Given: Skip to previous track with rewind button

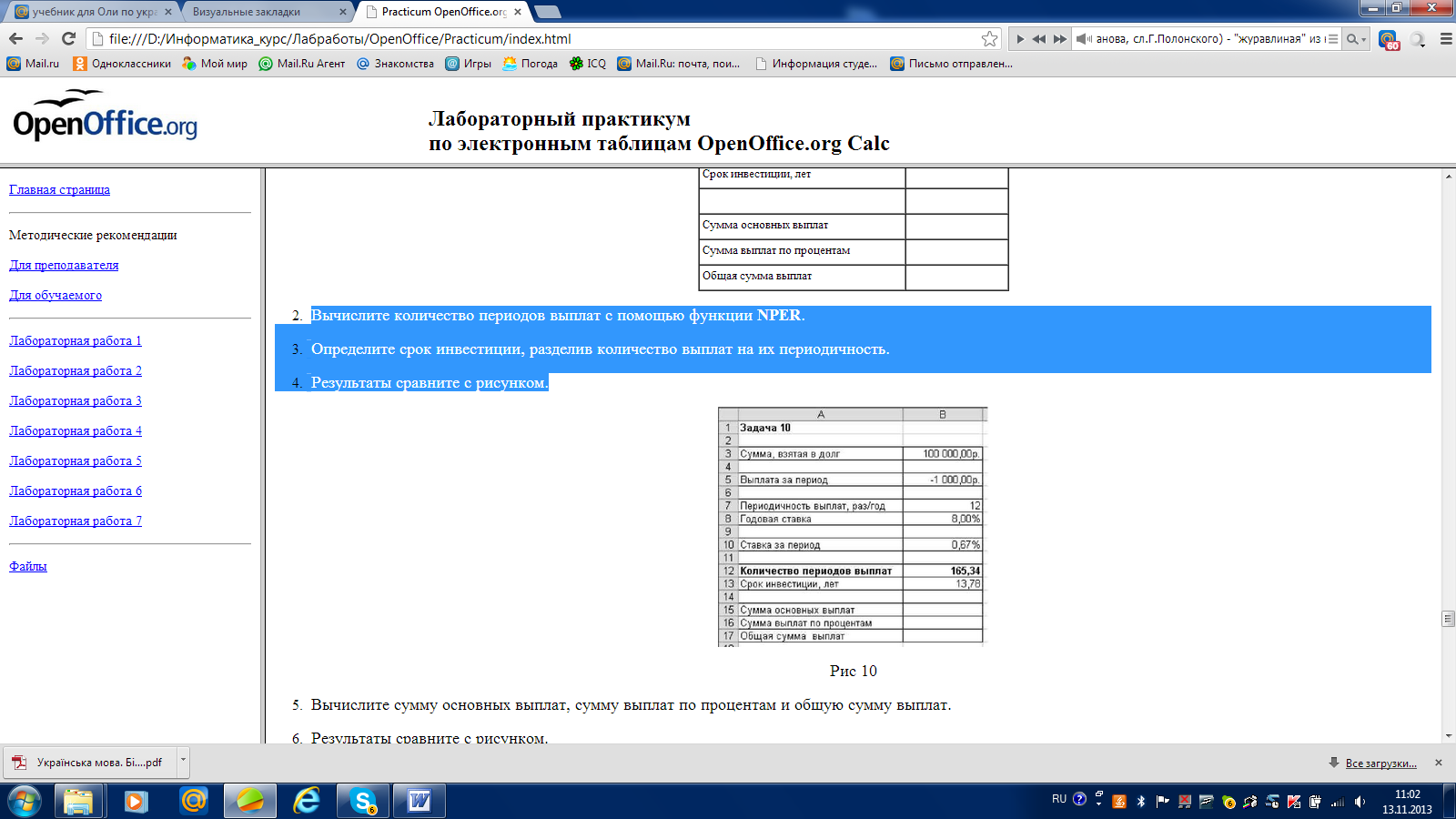Looking at the screenshot, I should tap(1039, 39).
